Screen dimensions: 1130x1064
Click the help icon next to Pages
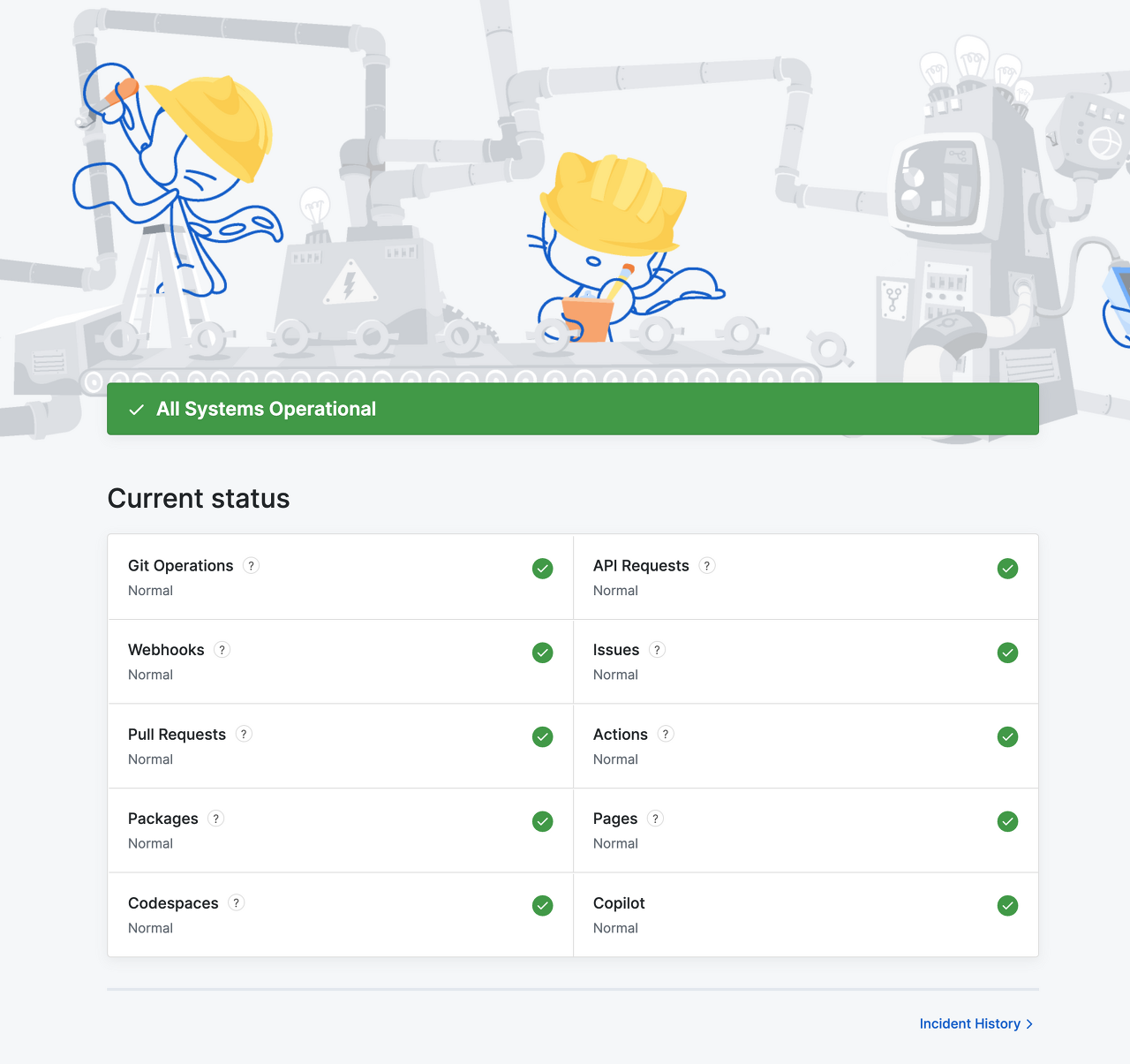655,819
